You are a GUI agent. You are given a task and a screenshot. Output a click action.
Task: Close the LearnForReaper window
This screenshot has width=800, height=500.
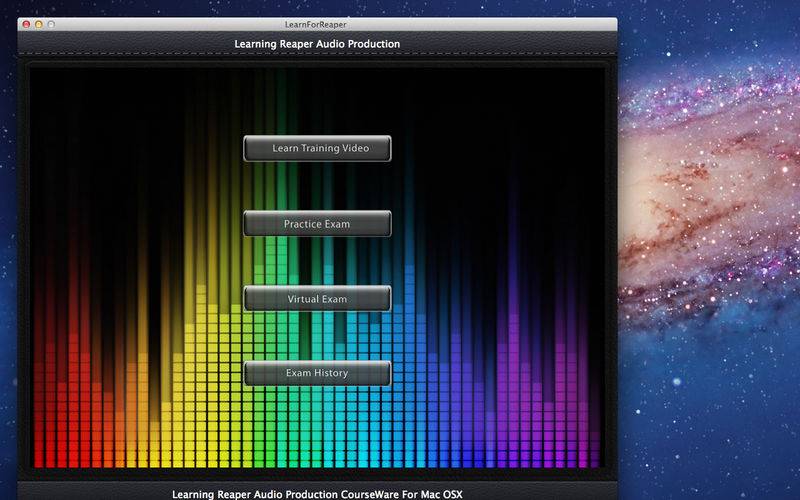click(27, 24)
